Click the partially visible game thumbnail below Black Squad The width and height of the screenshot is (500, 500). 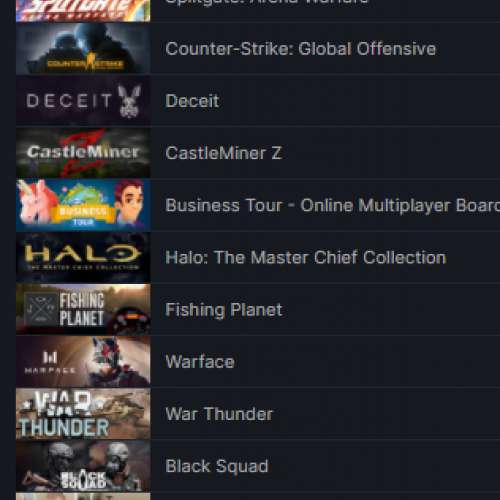point(83,497)
